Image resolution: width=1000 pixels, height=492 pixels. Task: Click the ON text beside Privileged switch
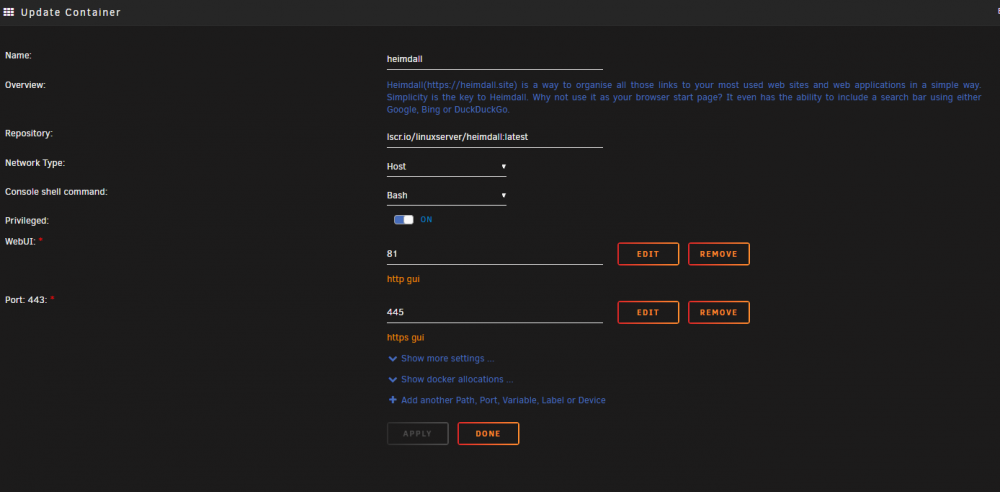(x=426, y=220)
